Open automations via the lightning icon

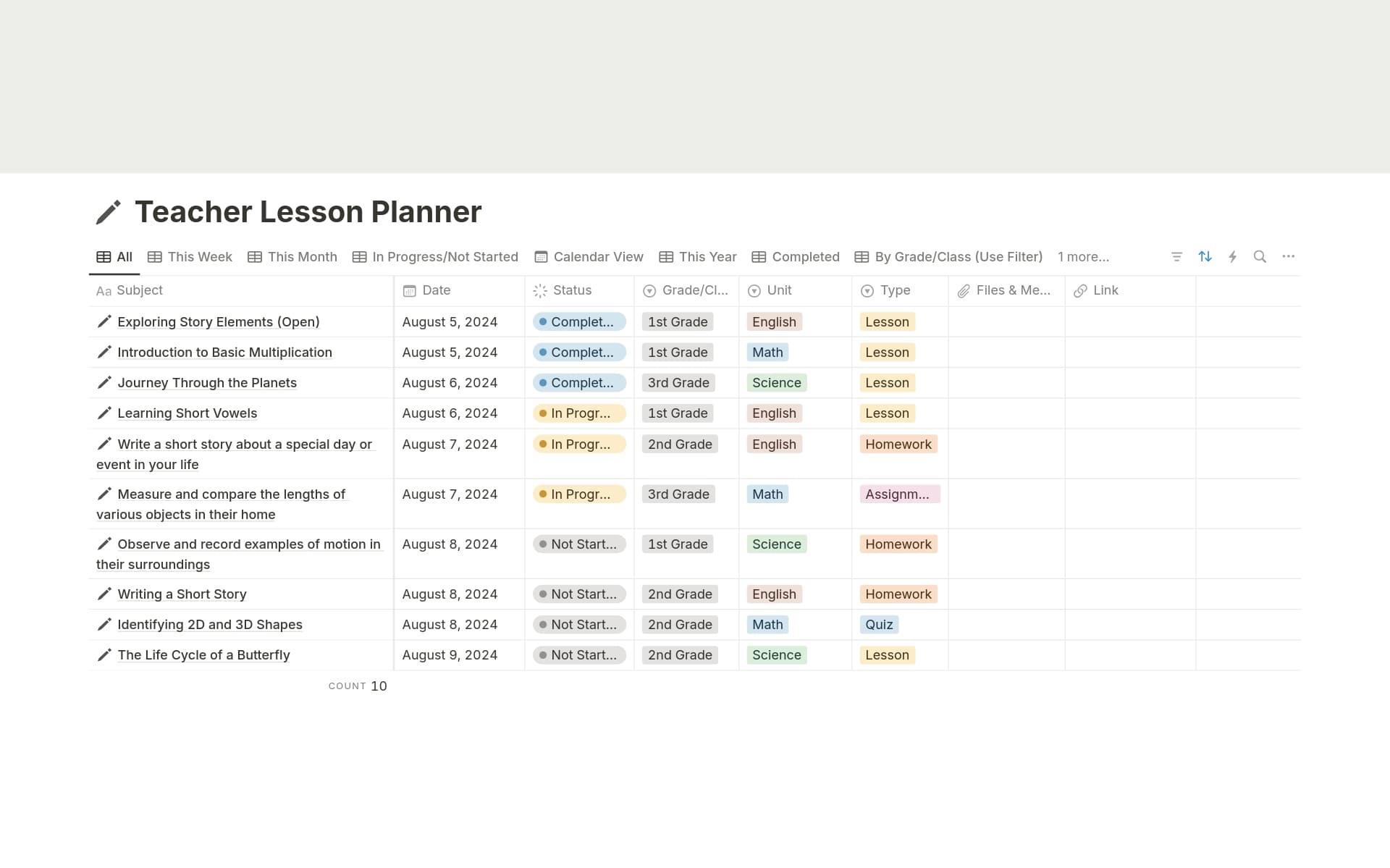[1232, 256]
